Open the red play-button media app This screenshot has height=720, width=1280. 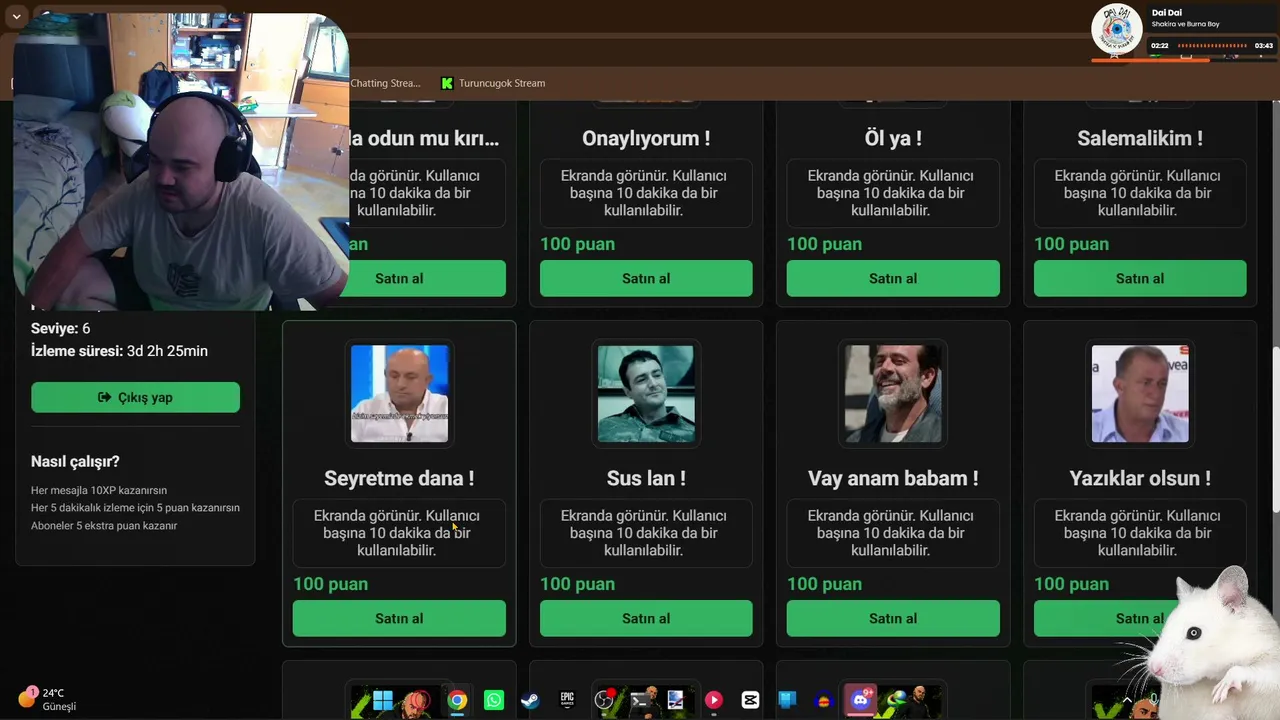[714, 700]
